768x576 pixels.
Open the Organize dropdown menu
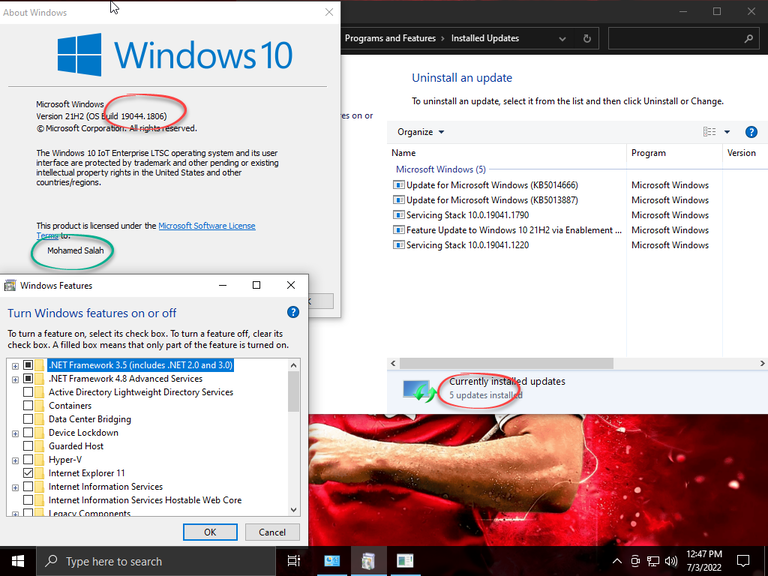421,132
